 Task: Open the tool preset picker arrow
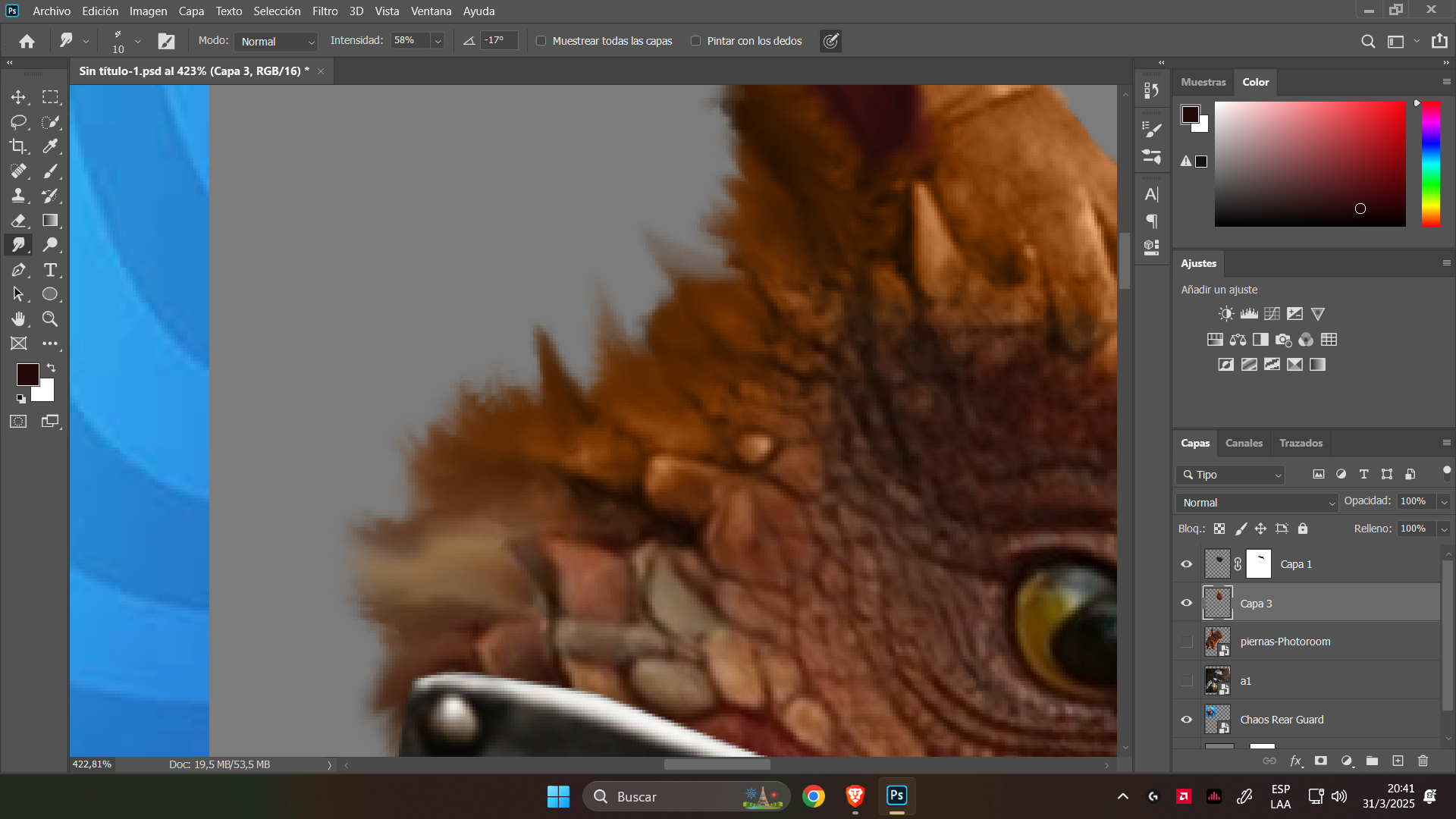86,41
